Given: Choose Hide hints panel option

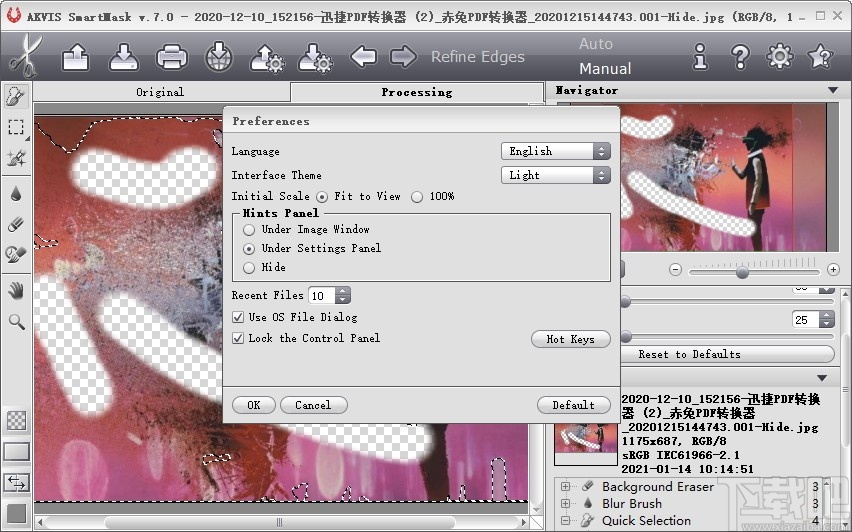Looking at the screenshot, I should [x=249, y=268].
